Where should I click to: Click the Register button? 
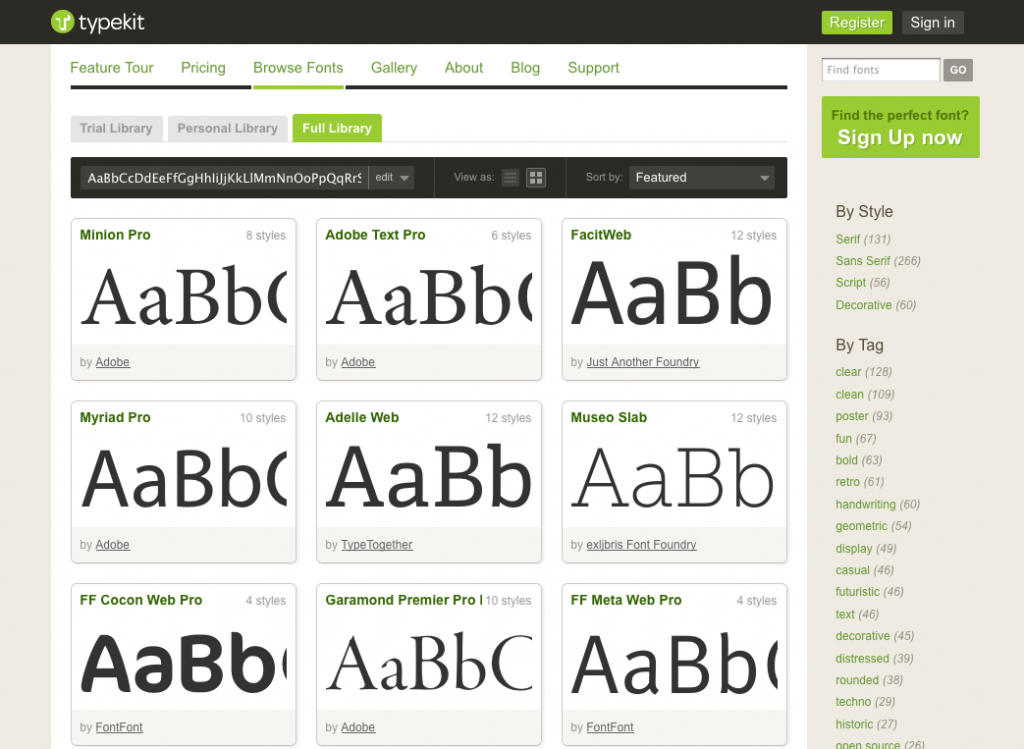857,23
